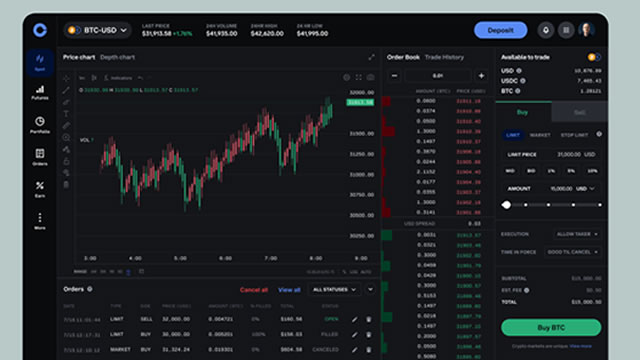Toggle chart fullscreen mode icon
The width and height of the screenshot is (640, 360).
(358, 77)
